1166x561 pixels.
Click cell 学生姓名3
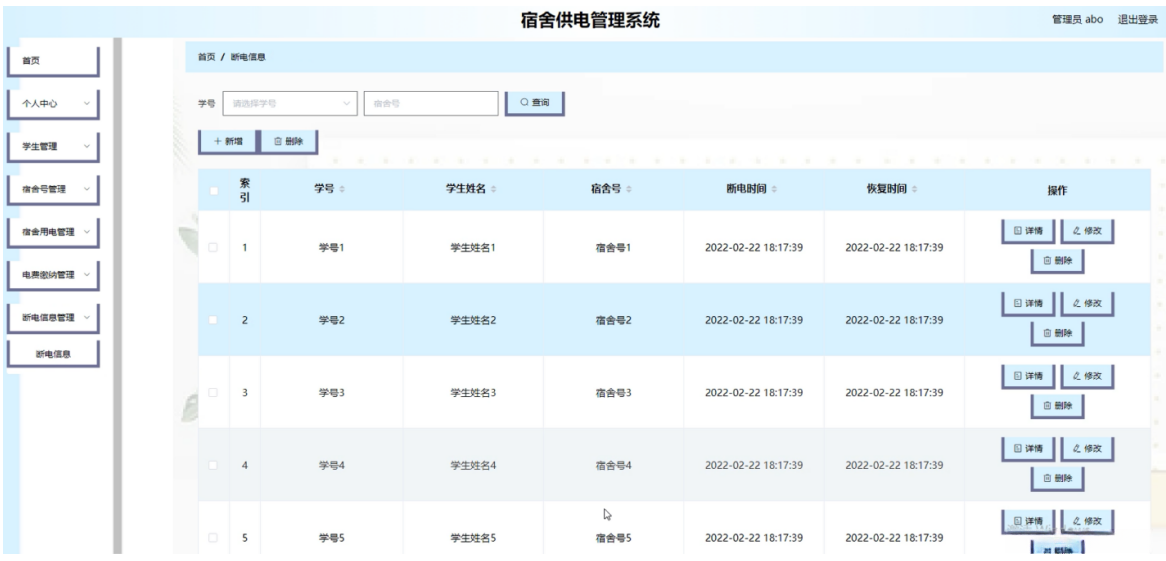tap(472, 393)
